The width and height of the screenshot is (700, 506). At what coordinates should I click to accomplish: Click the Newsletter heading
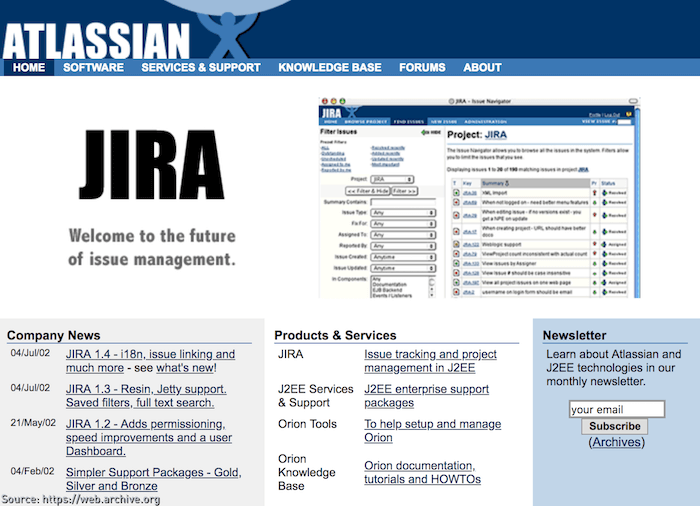coord(575,335)
